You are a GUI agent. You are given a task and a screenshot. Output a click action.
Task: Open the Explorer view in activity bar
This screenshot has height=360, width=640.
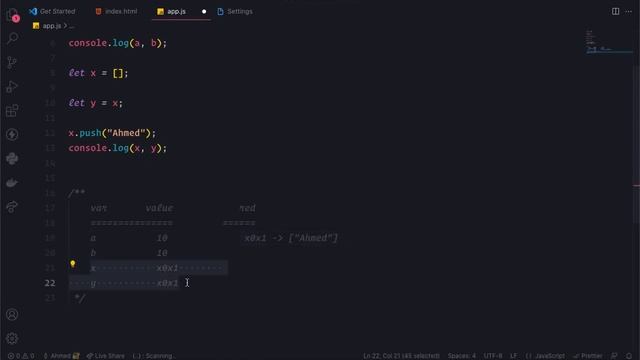pyautogui.click(x=12, y=15)
